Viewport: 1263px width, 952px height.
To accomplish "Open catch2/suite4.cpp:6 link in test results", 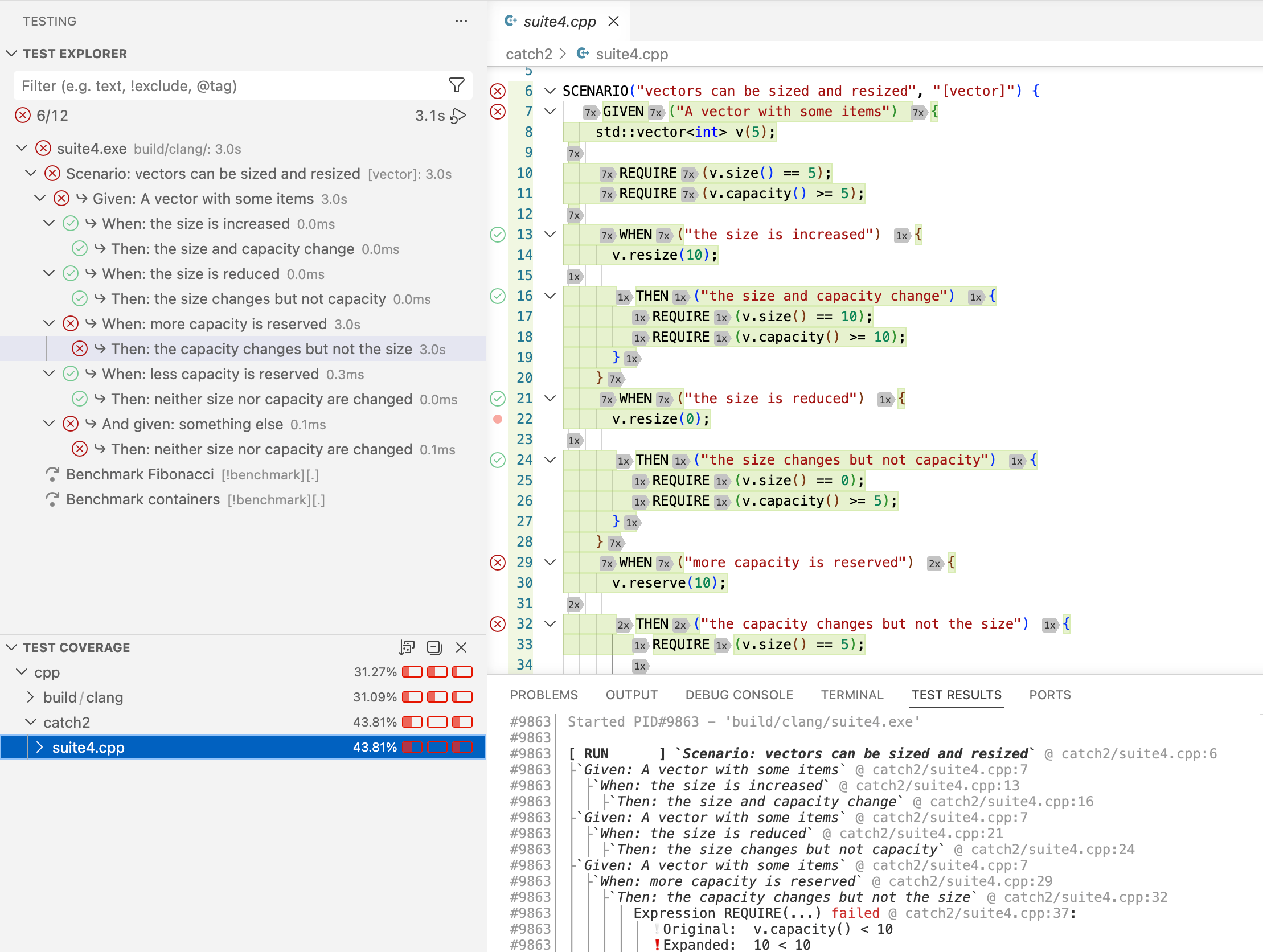I will click(1138, 753).
